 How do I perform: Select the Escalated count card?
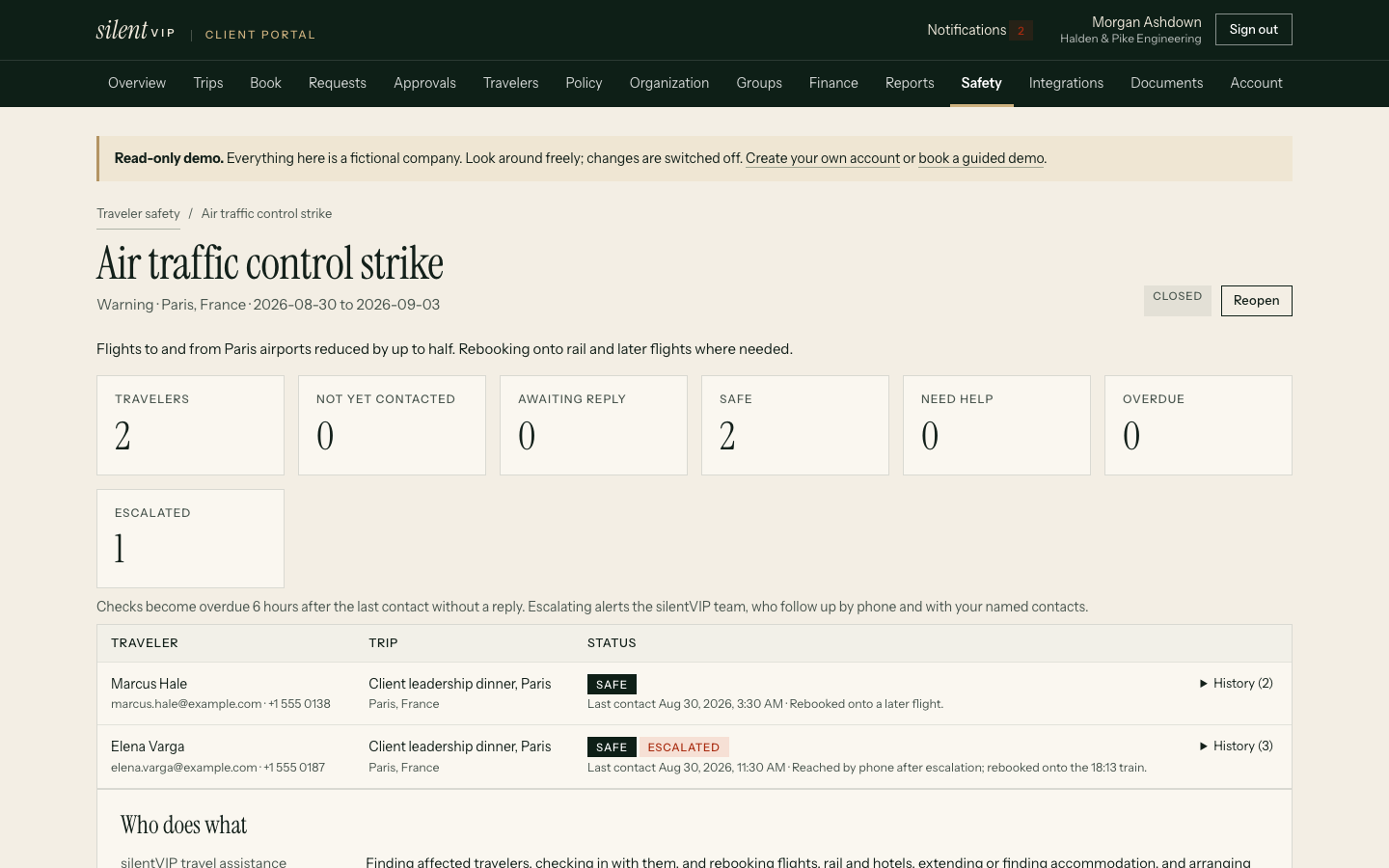click(x=190, y=538)
